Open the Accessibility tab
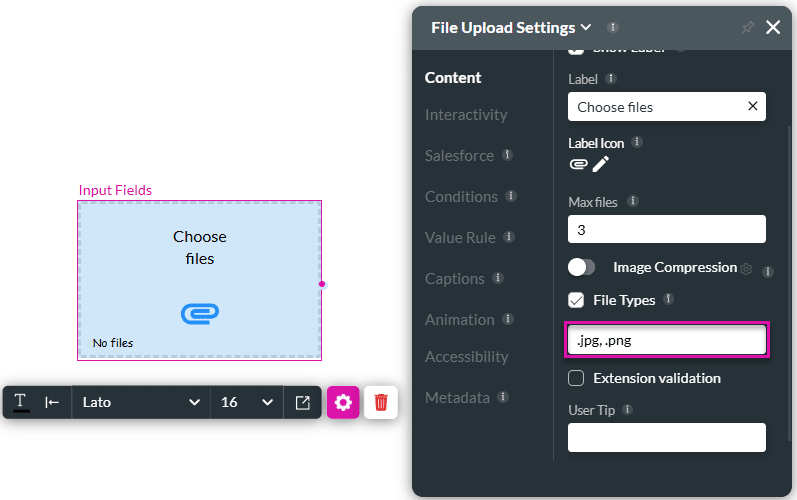Screen dimensions: 797x500 [x=467, y=357]
